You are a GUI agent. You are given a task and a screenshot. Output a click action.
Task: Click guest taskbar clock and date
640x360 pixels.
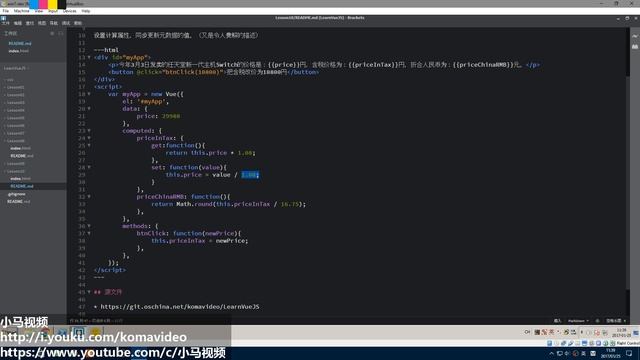click(622, 332)
